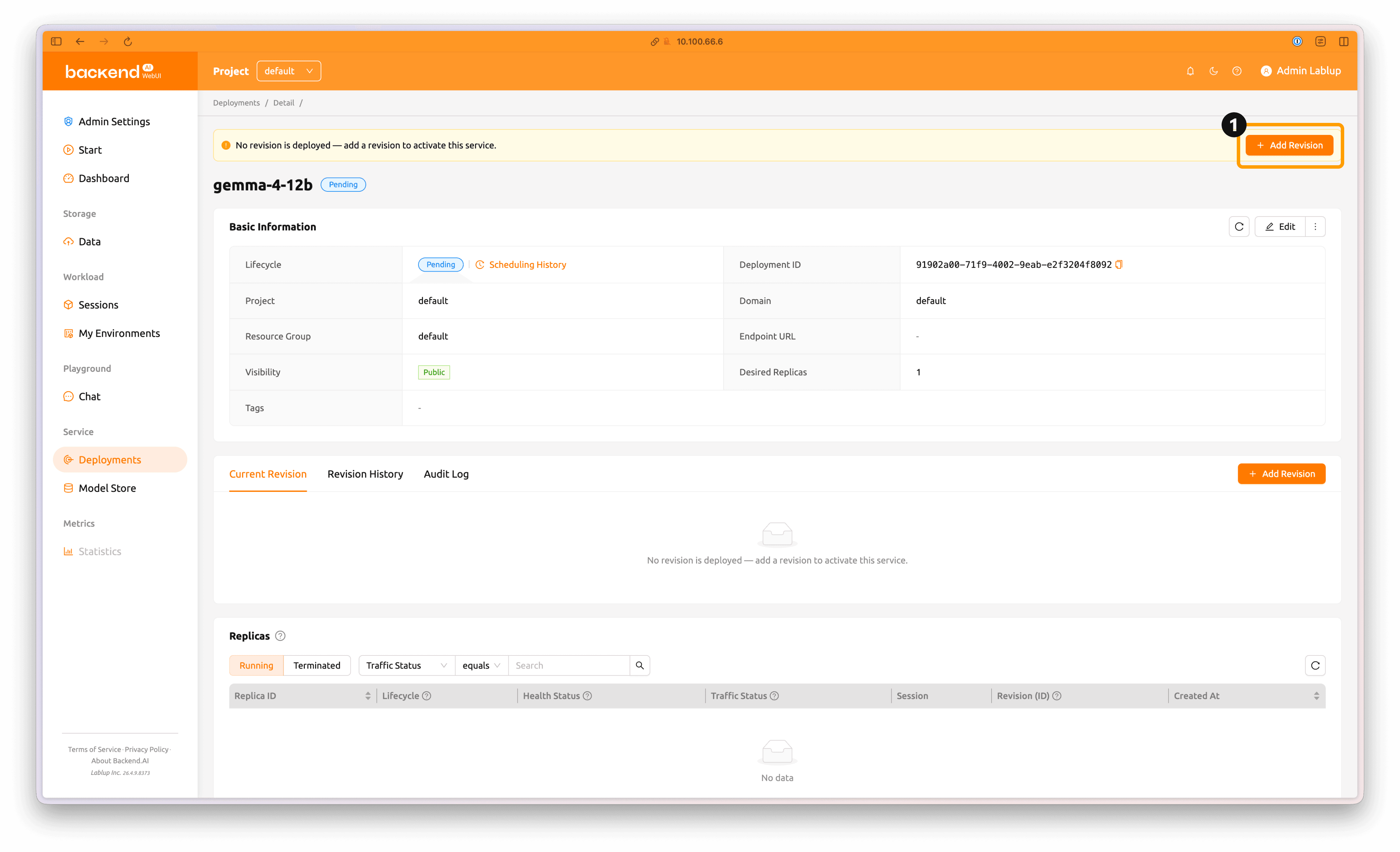The width and height of the screenshot is (1400, 852).
Task: Switch to Audit Log tab
Action: click(446, 474)
